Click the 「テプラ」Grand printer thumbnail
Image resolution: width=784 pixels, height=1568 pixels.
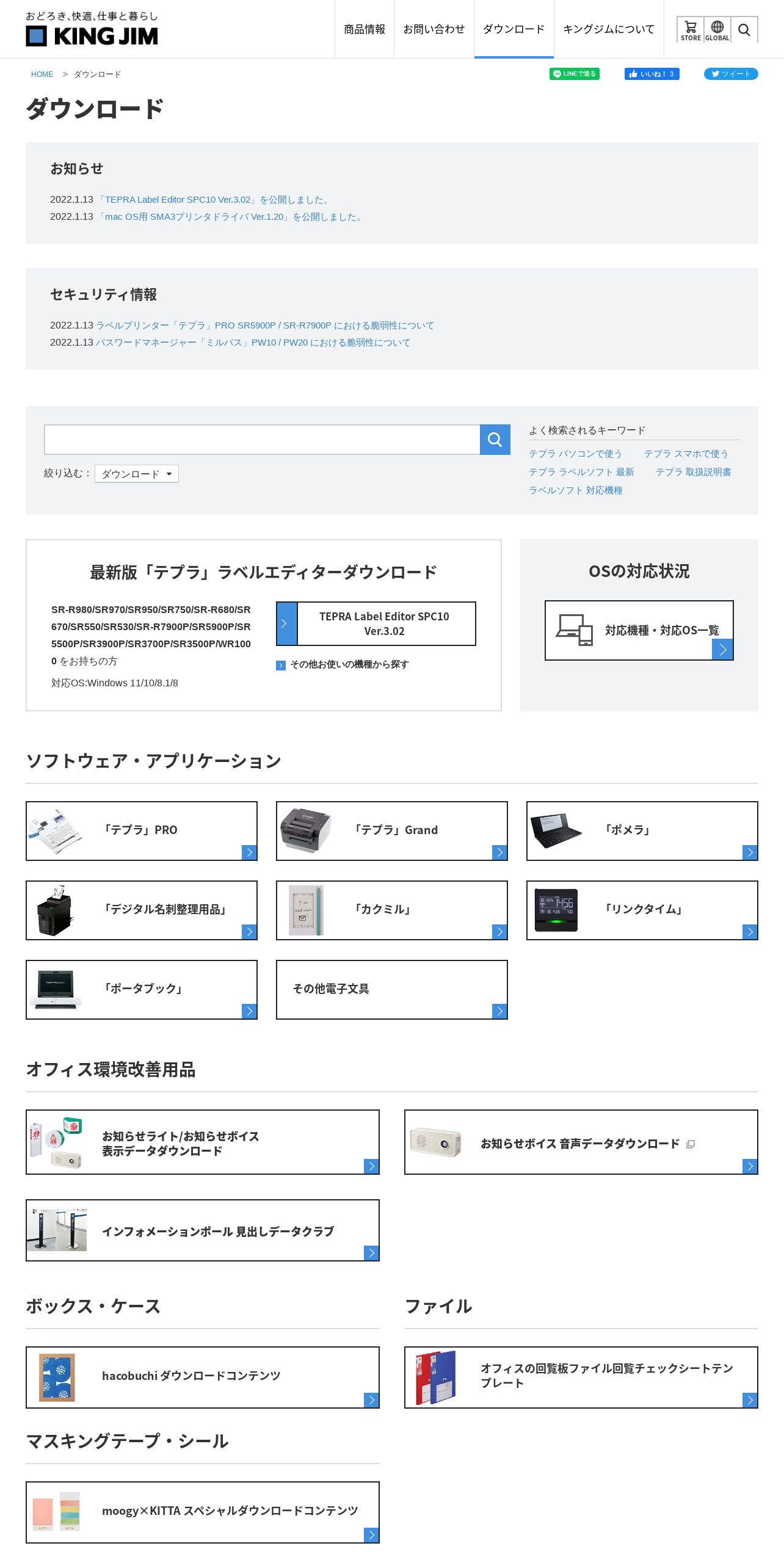[305, 830]
